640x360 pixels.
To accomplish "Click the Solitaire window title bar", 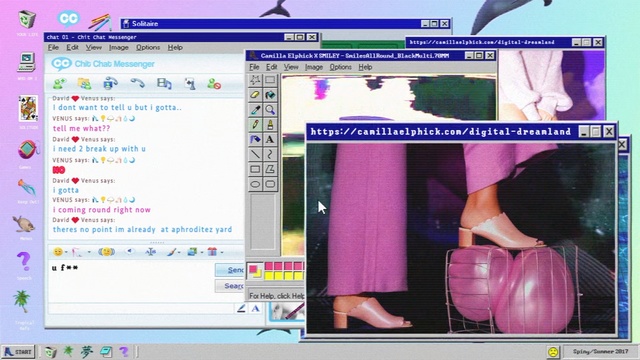I will [286, 24].
